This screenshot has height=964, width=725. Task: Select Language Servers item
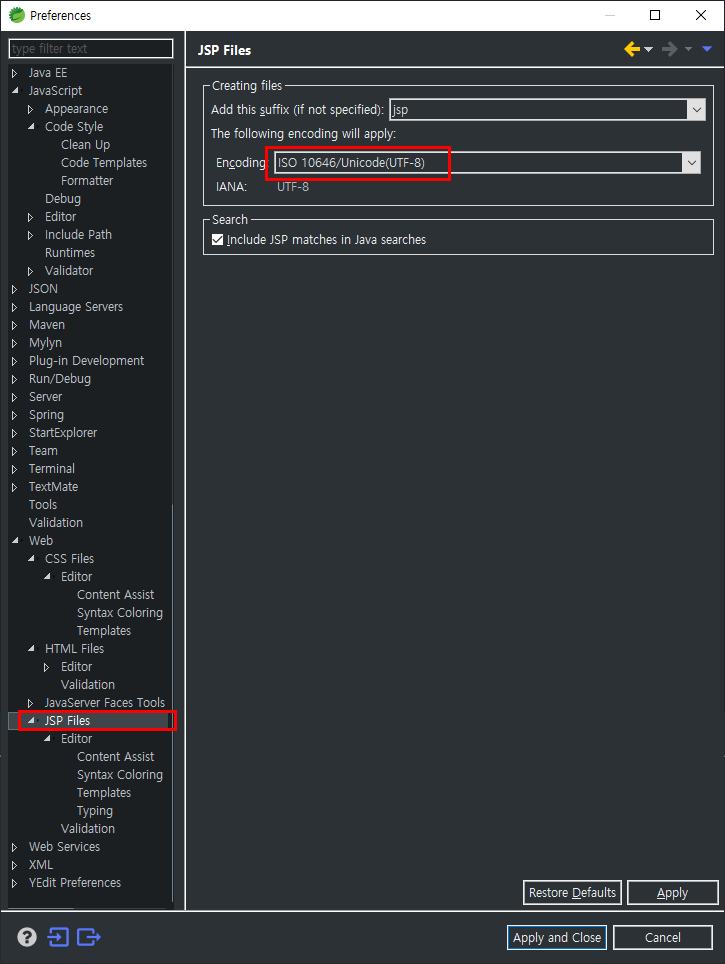(x=76, y=307)
